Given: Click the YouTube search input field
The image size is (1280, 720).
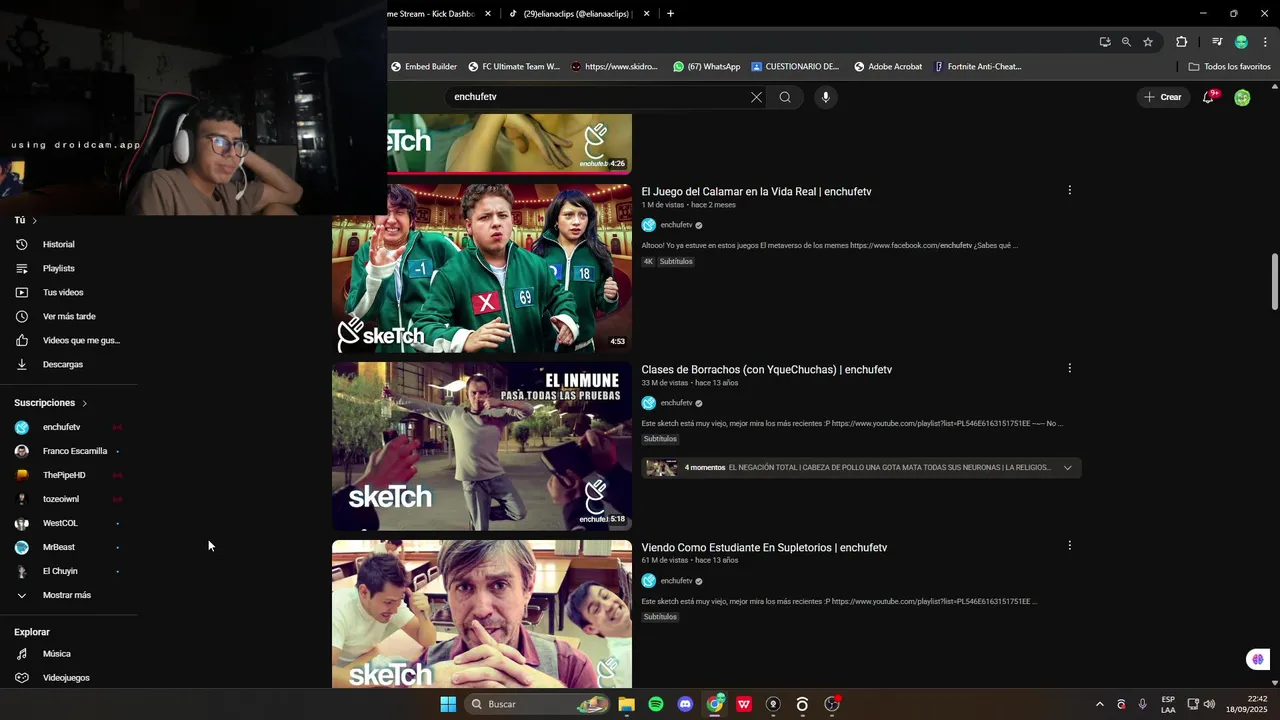Looking at the screenshot, I should pyautogui.click(x=598, y=97).
